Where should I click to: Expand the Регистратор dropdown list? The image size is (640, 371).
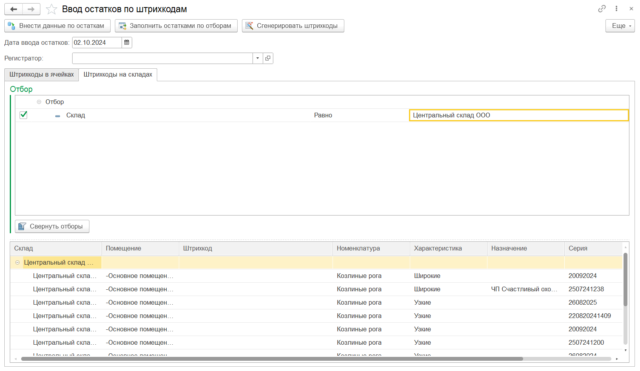258,58
